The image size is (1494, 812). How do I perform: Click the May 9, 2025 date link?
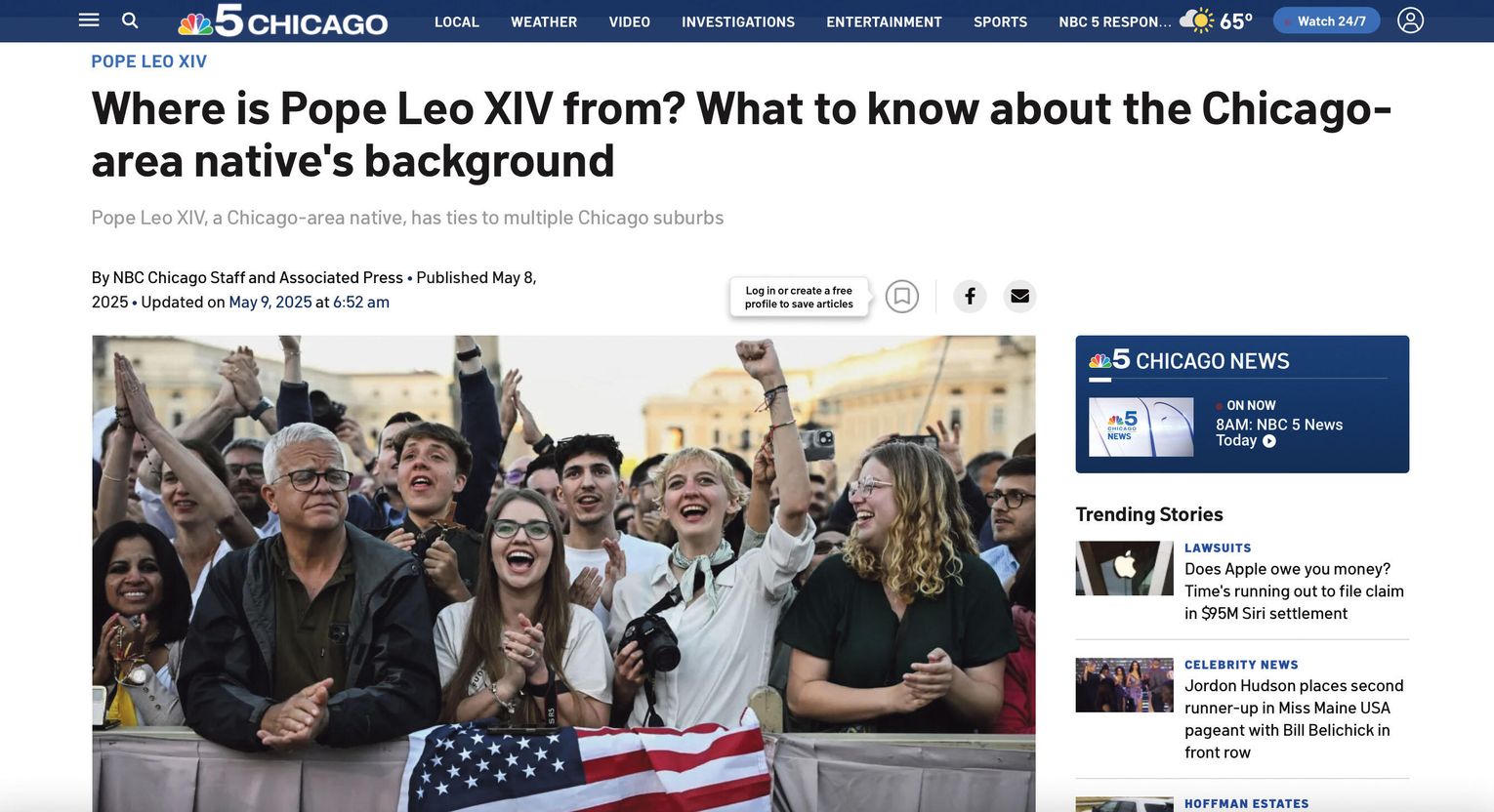270,303
